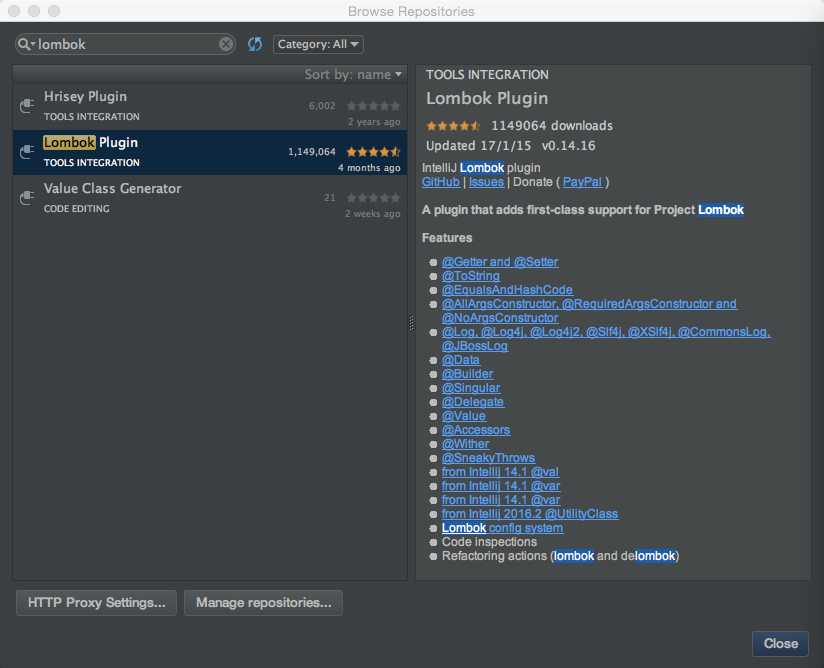Open the @Log, @Log4j link
The image size is (824, 668).
[606, 339]
